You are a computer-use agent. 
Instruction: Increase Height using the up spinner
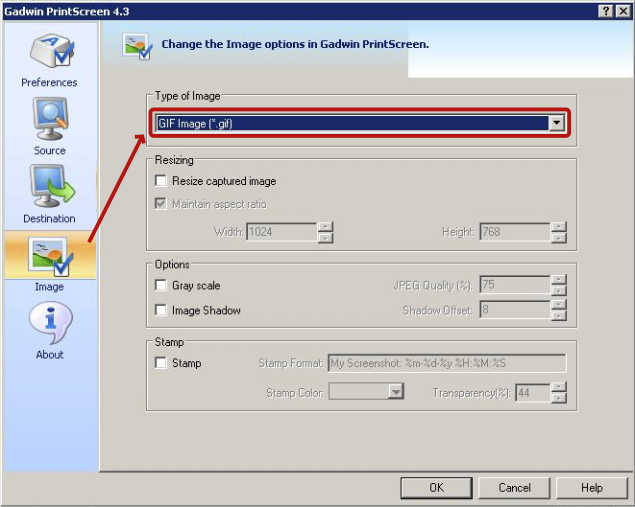(559, 226)
